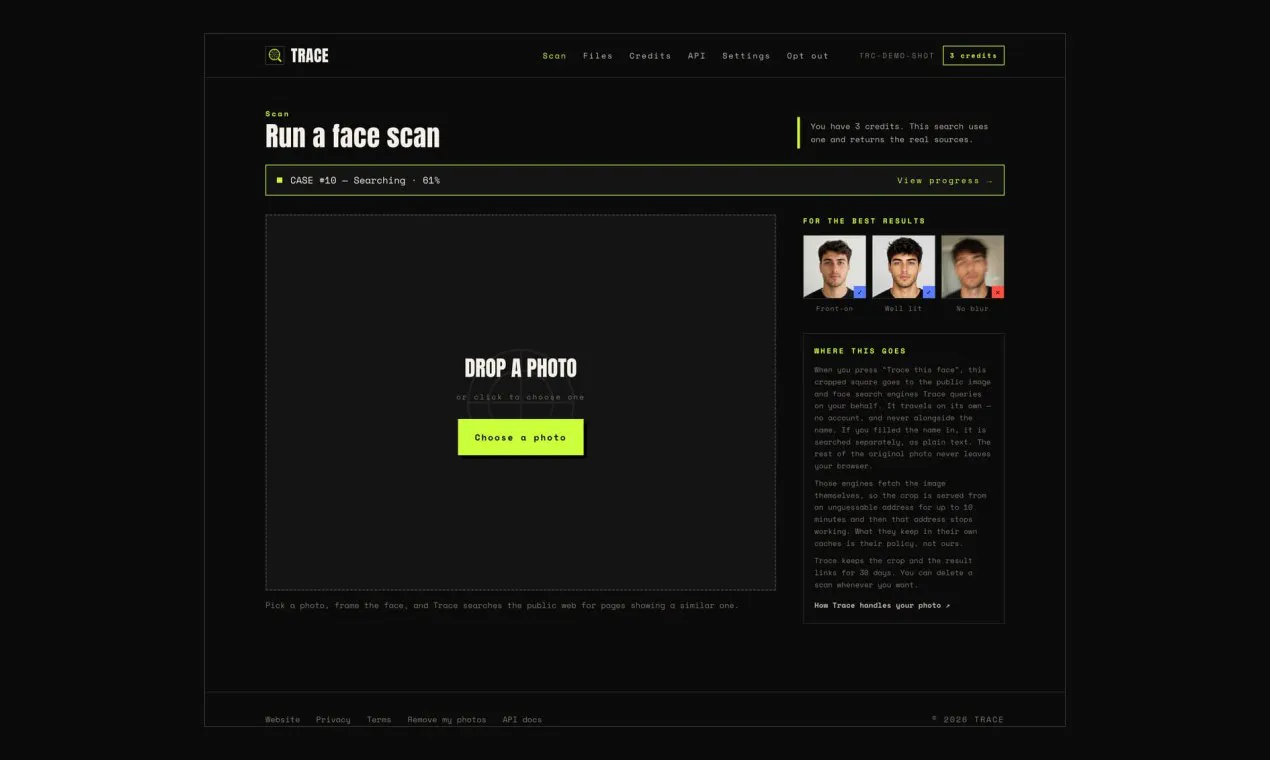
Task: Click the Choose a photo button
Action: [x=520, y=437]
